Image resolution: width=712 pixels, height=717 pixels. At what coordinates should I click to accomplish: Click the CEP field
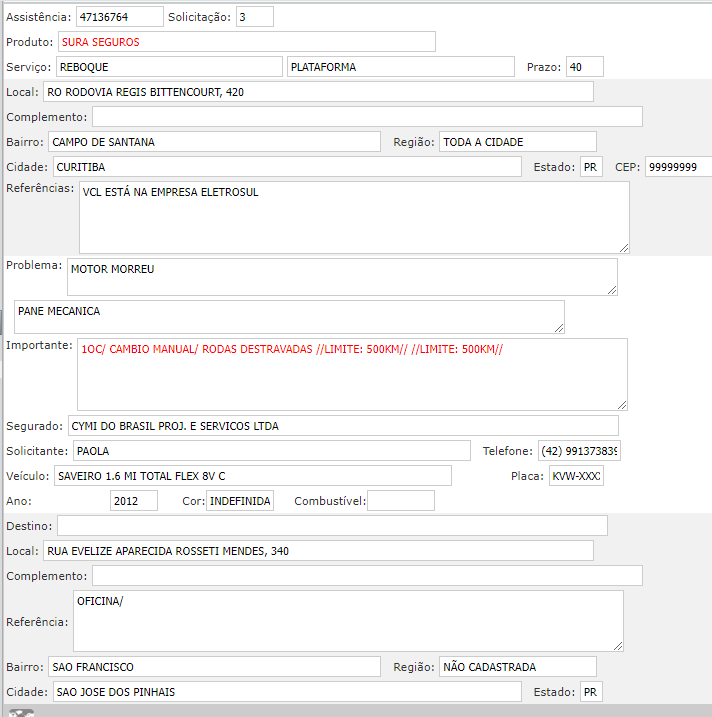click(677, 167)
